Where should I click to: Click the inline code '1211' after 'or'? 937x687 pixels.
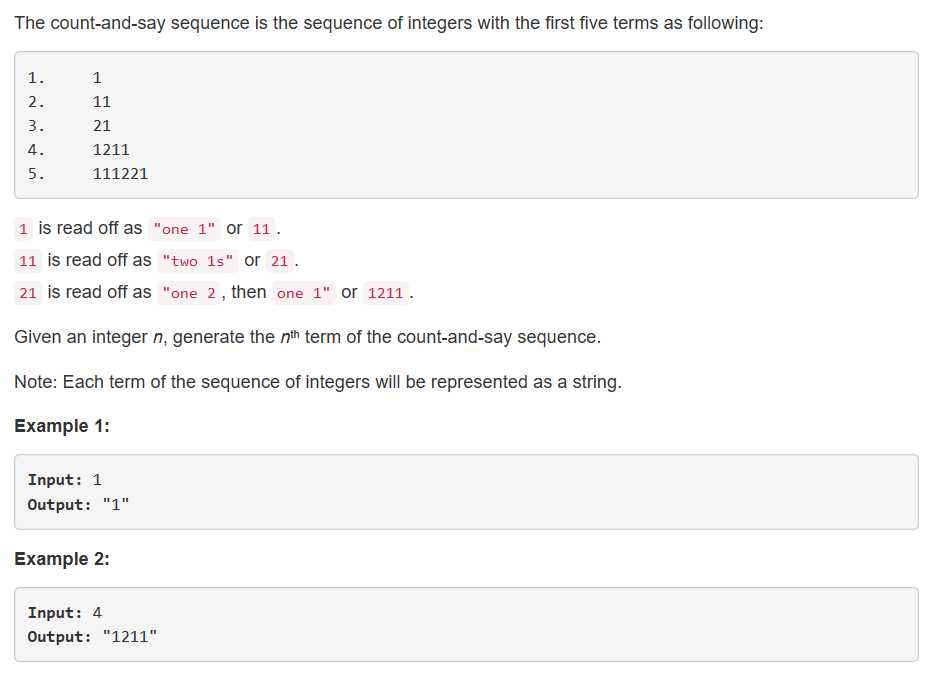tap(385, 293)
